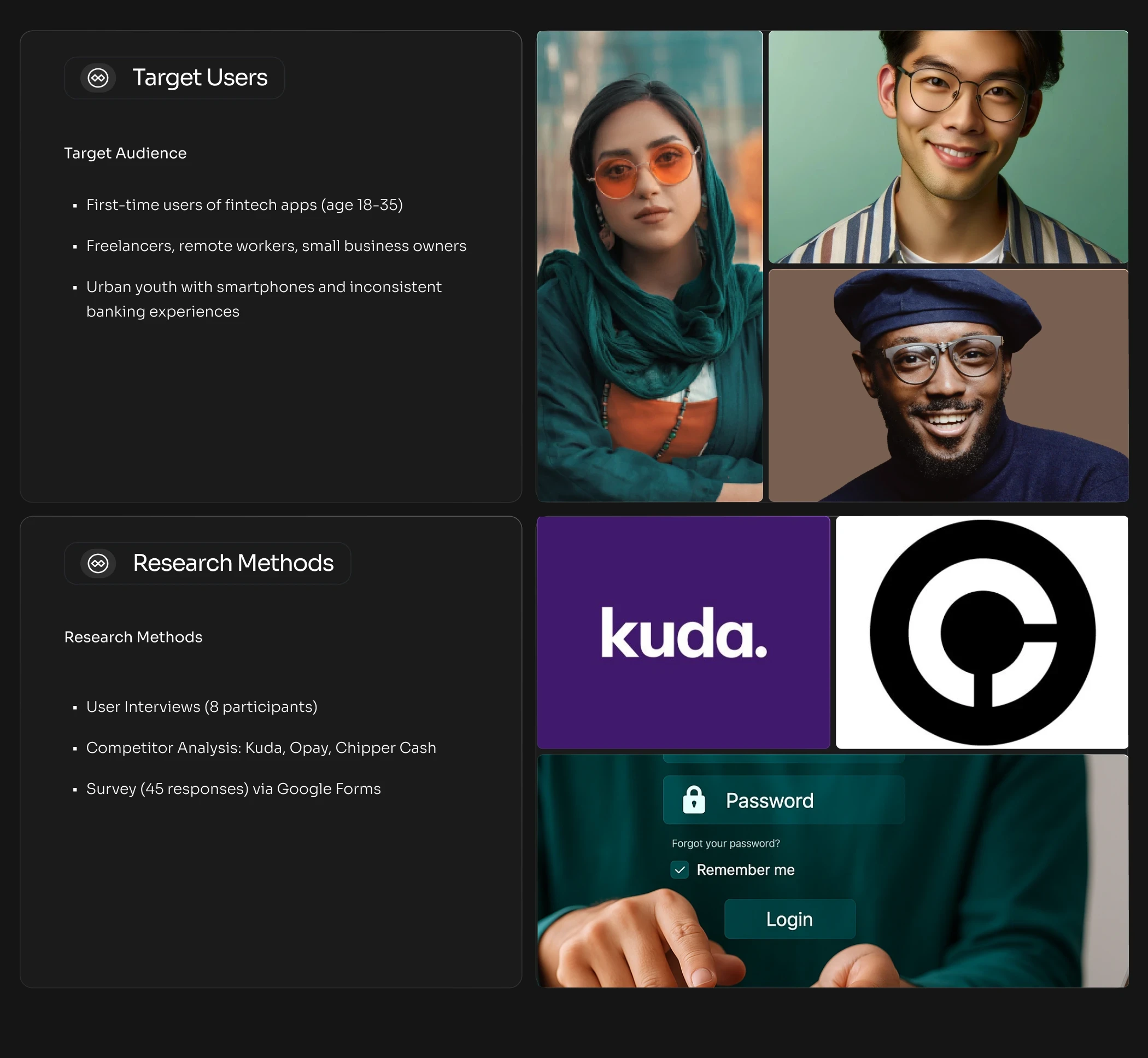Click the Target Audience subheading
Screen dimensions: 1148x1058
pyautogui.click(x=125, y=153)
